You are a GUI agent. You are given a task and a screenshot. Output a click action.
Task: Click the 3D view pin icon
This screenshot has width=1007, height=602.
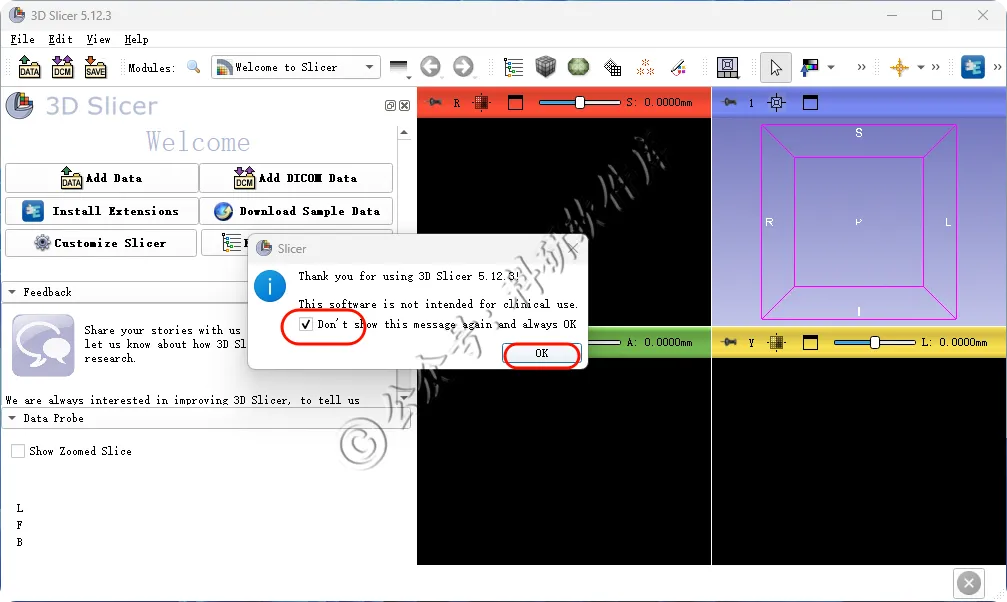730,102
